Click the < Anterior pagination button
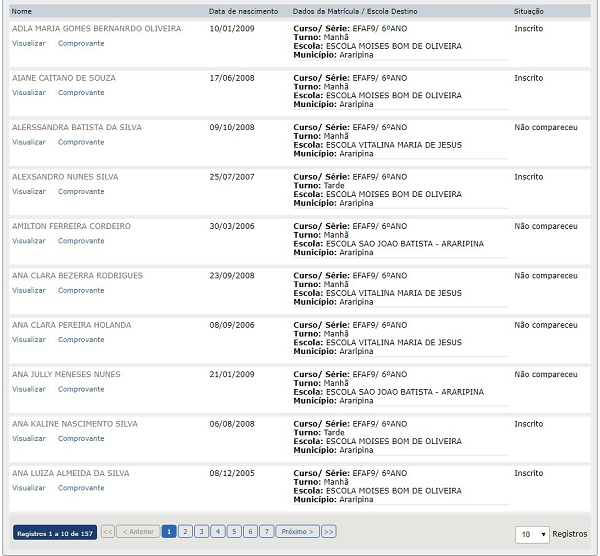The width and height of the screenshot is (600, 556). [x=138, y=532]
